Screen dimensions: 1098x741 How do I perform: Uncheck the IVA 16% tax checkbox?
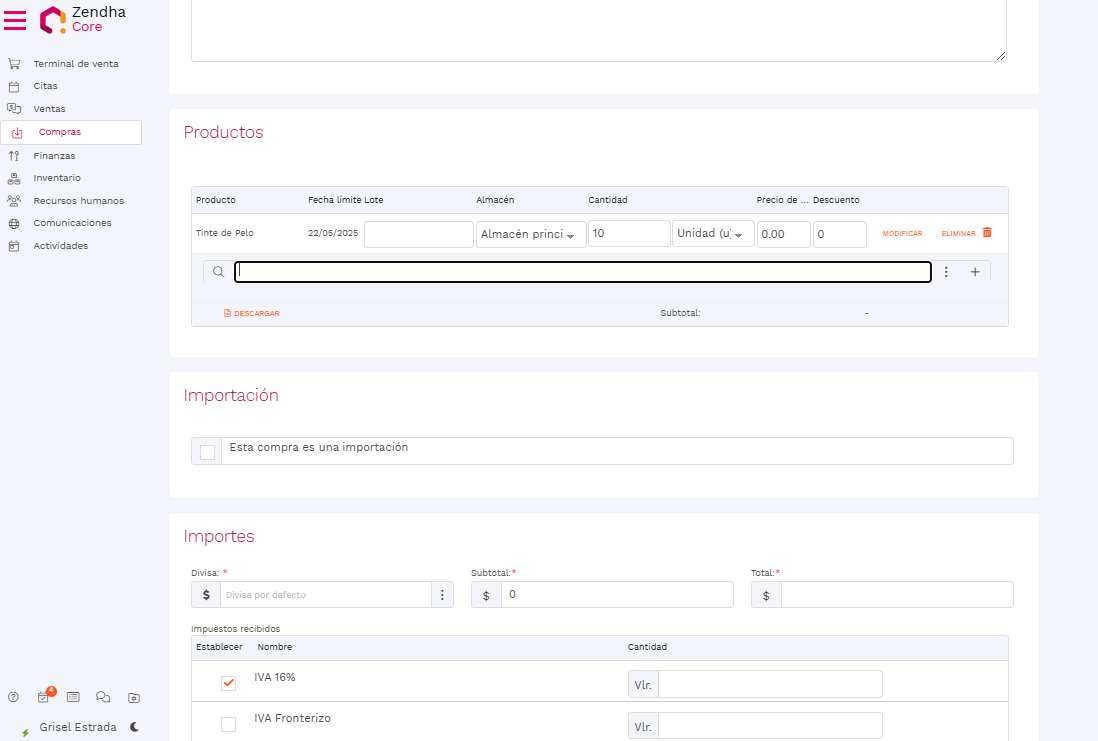click(x=228, y=683)
